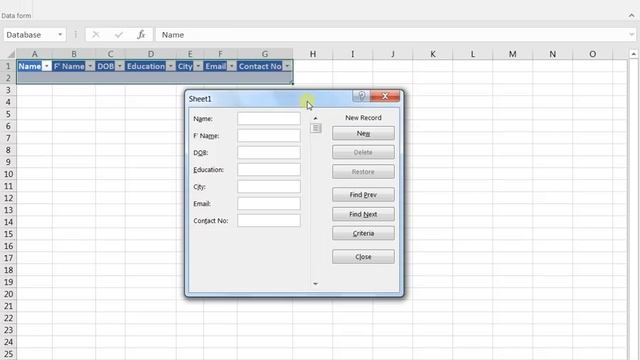Select column H header

point(313,54)
